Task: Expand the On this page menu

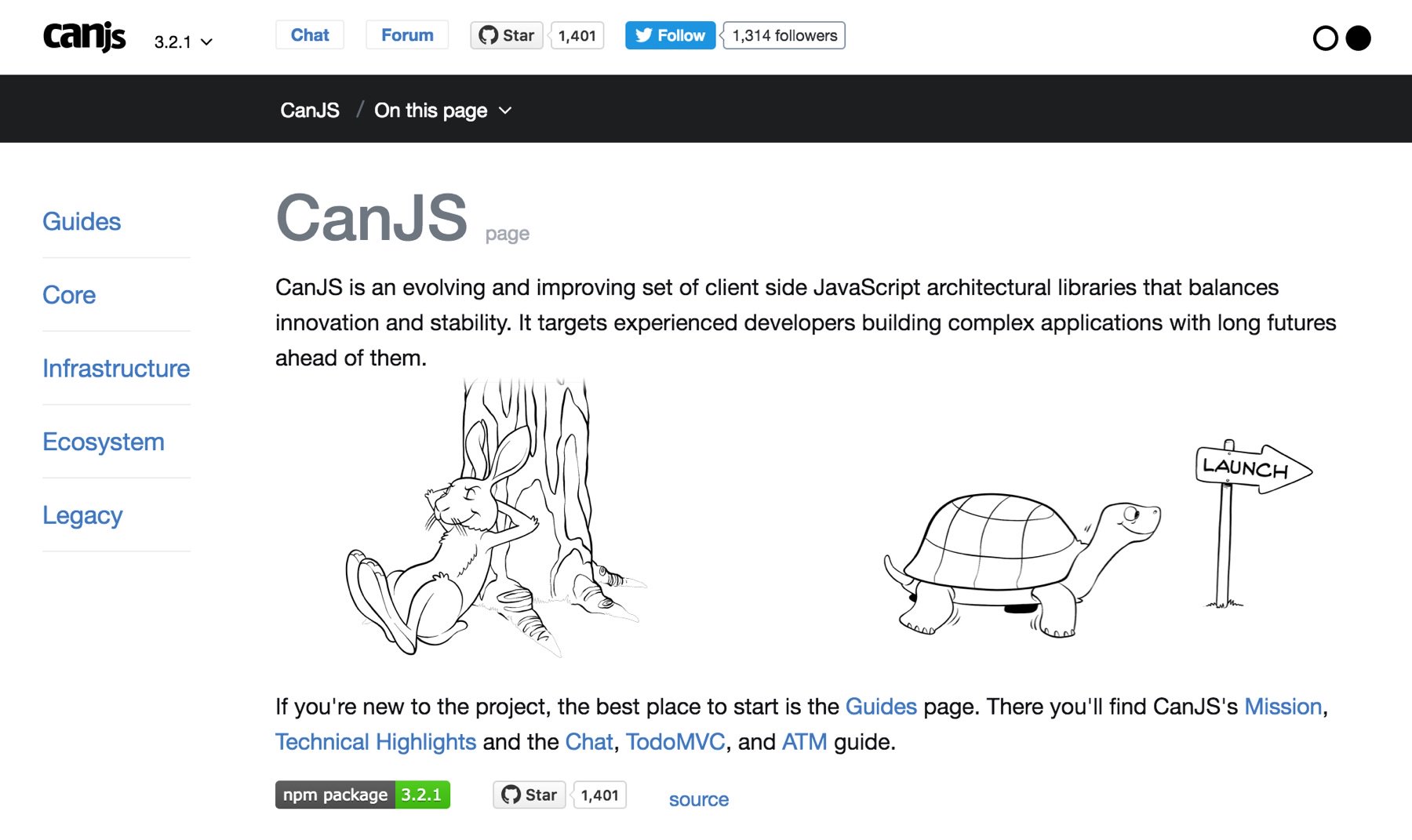Action: 442,111
